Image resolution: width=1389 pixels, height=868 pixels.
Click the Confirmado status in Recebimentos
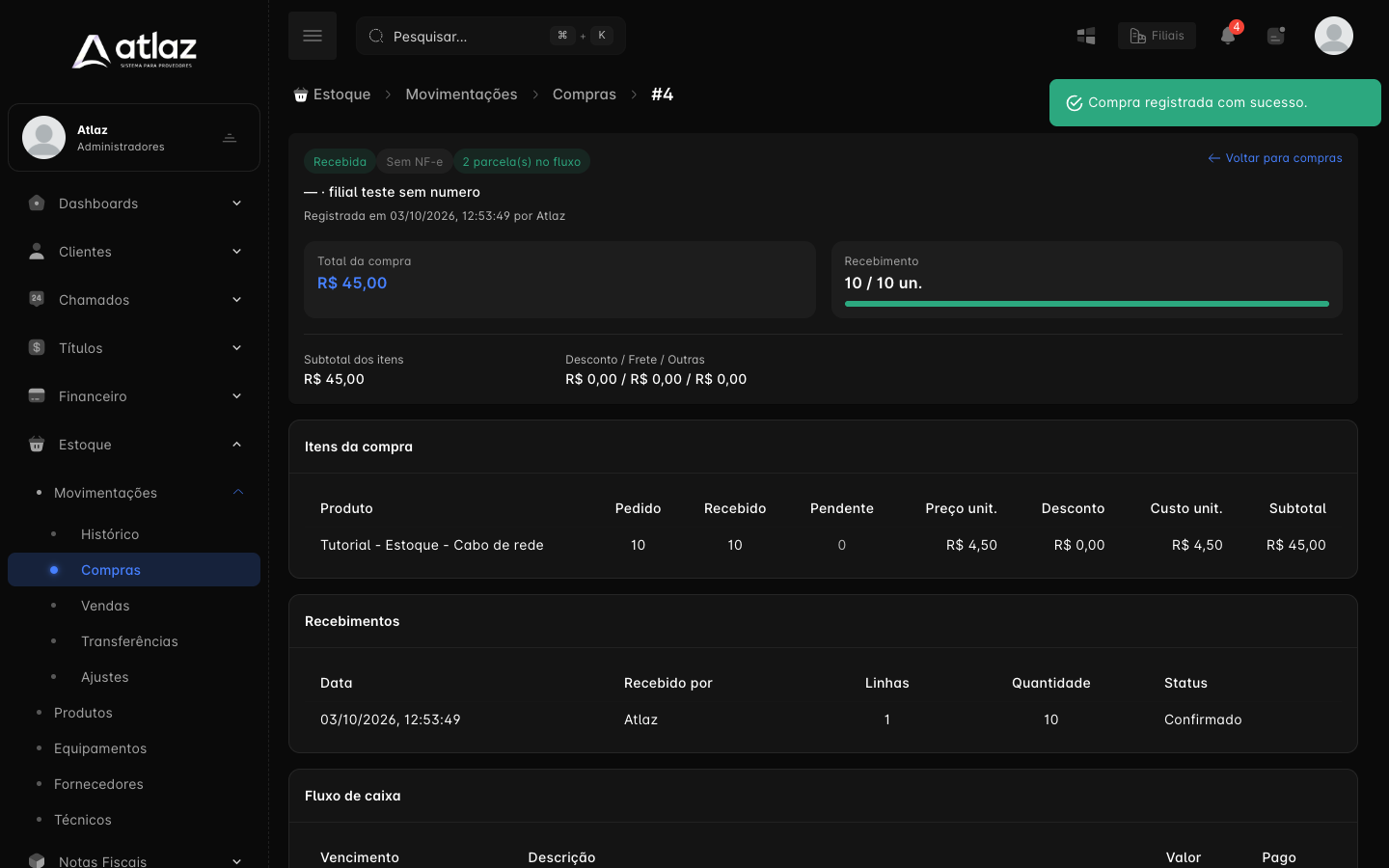click(1203, 720)
